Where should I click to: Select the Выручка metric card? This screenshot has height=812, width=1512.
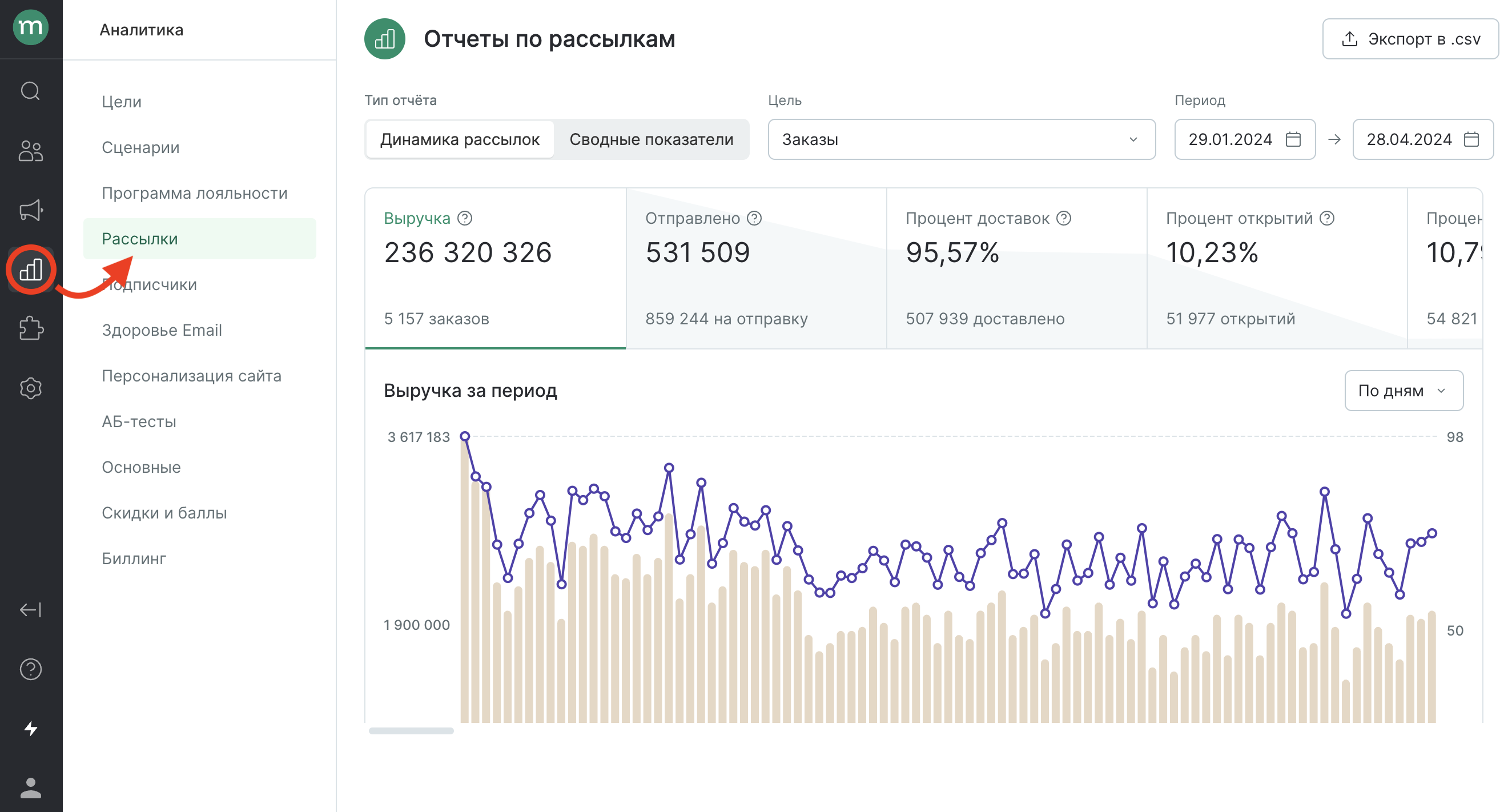pyautogui.click(x=496, y=268)
